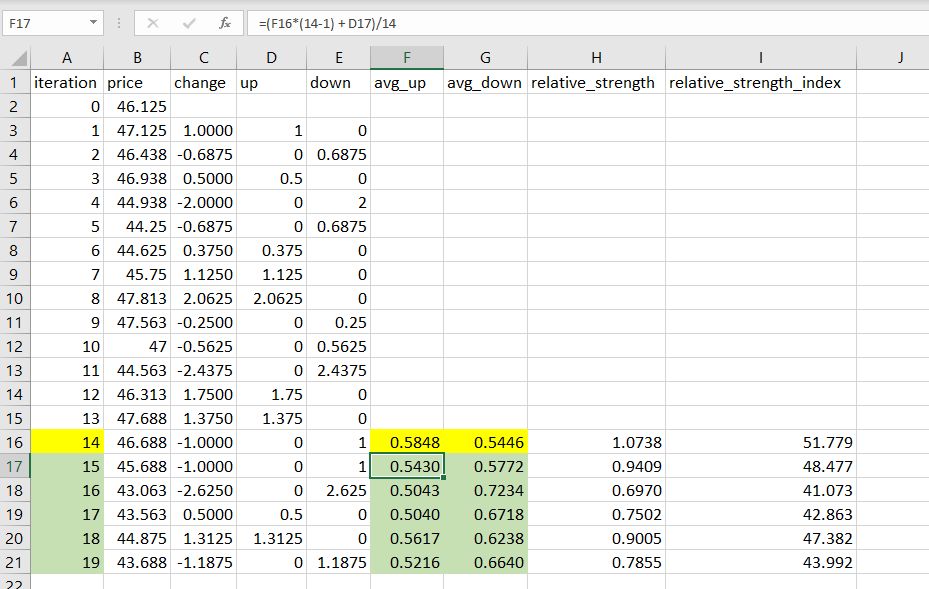Select row 21 header
929x589 pixels.
[14, 562]
